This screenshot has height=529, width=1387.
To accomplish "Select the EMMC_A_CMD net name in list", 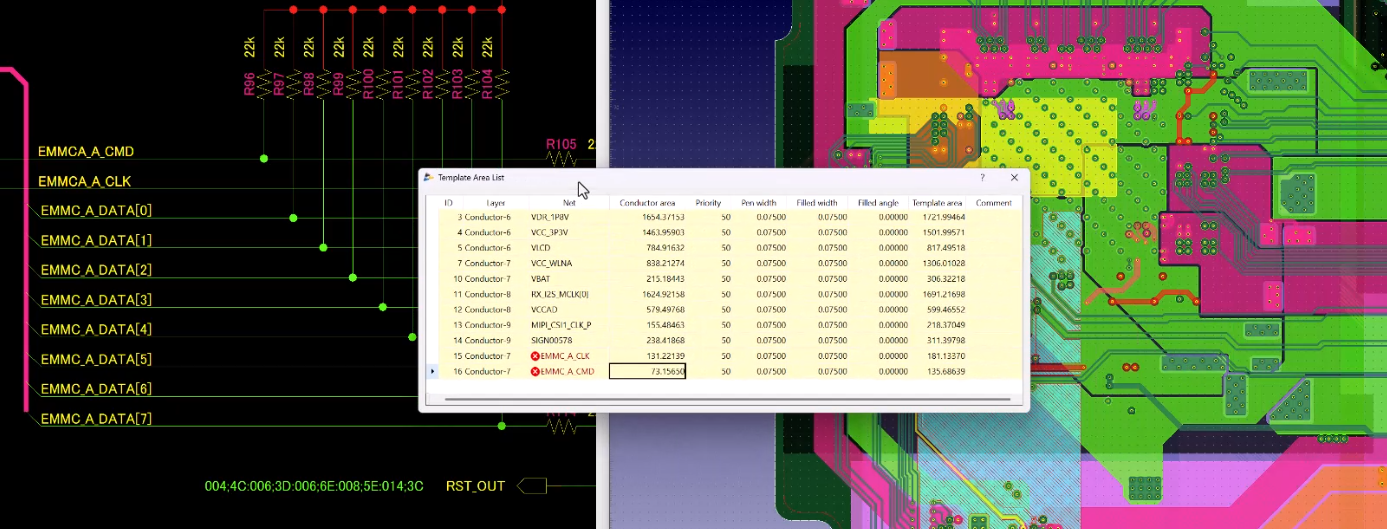I will pos(568,372).
